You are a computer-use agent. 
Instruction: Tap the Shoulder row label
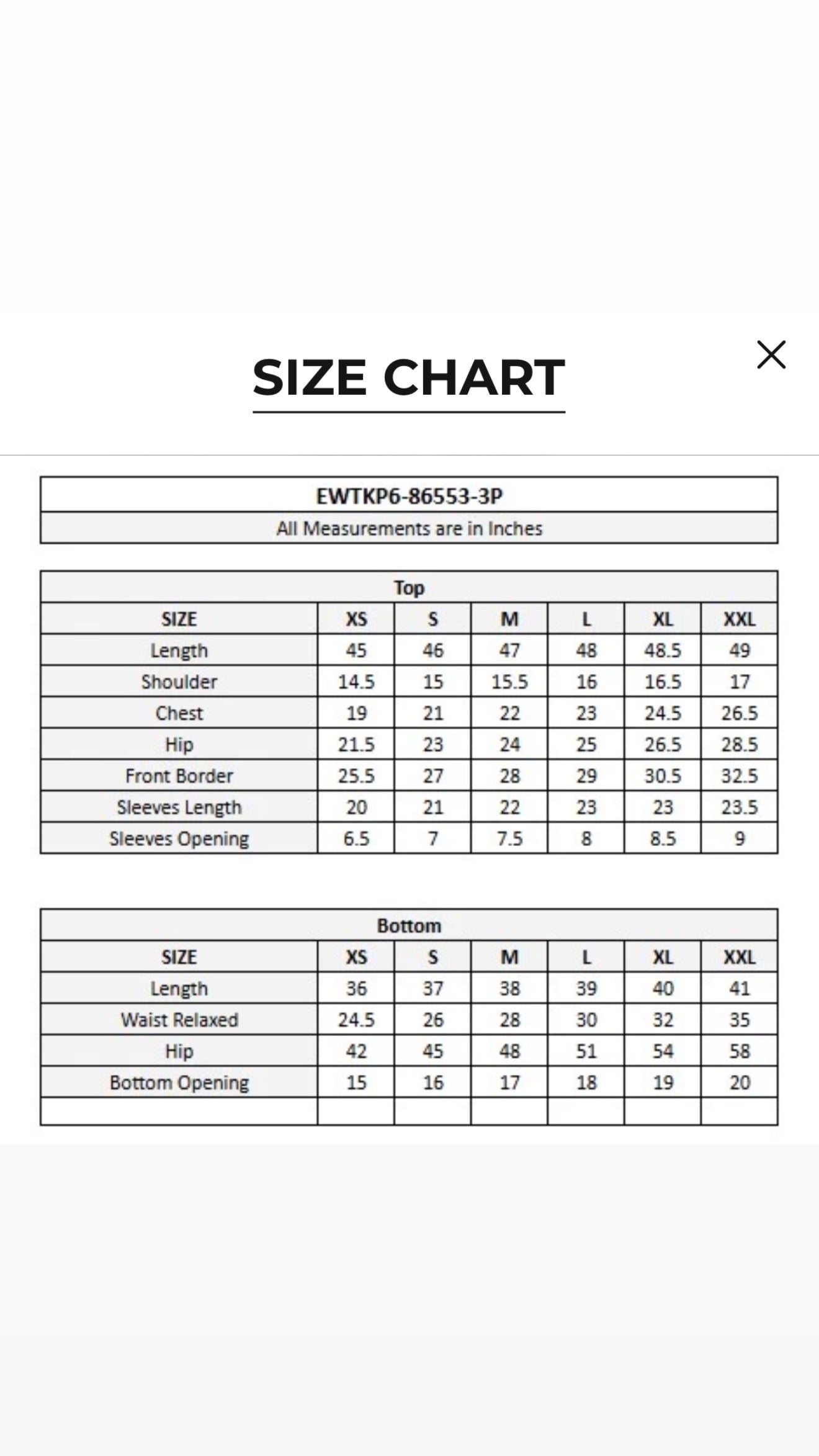tap(179, 681)
